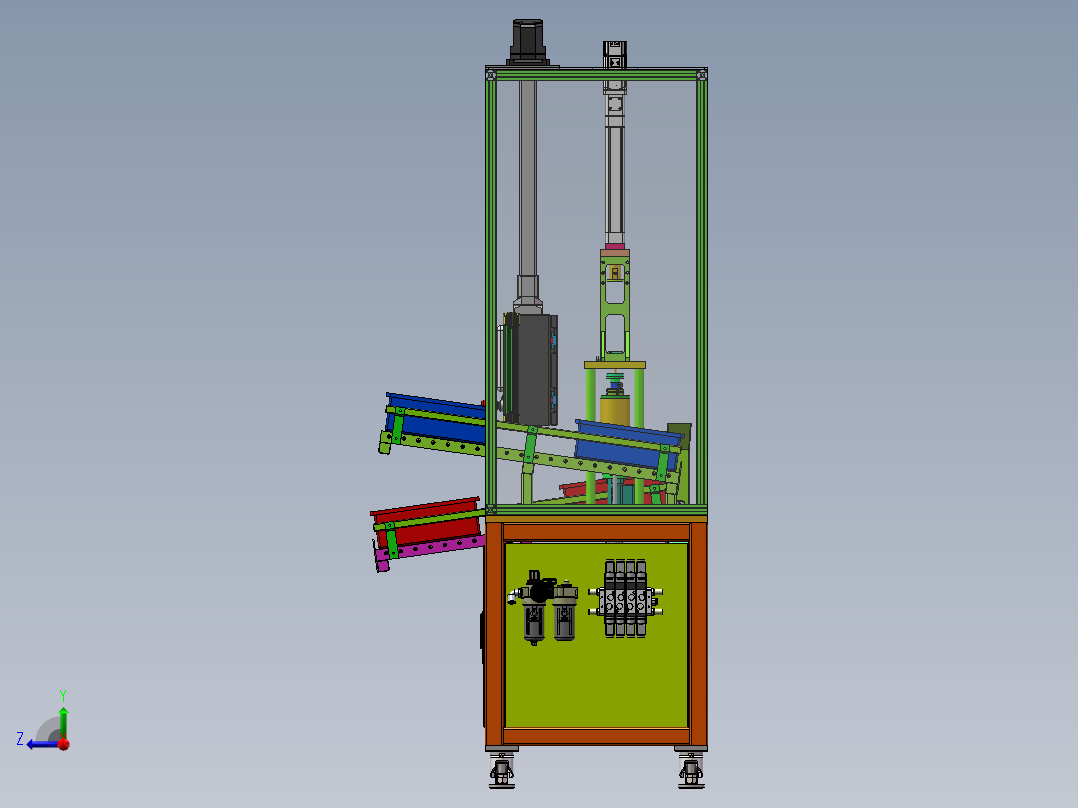Screen dimensions: 1078x808
Task: Select the yellow-green cabinet door panel
Action: [x=596, y=635]
